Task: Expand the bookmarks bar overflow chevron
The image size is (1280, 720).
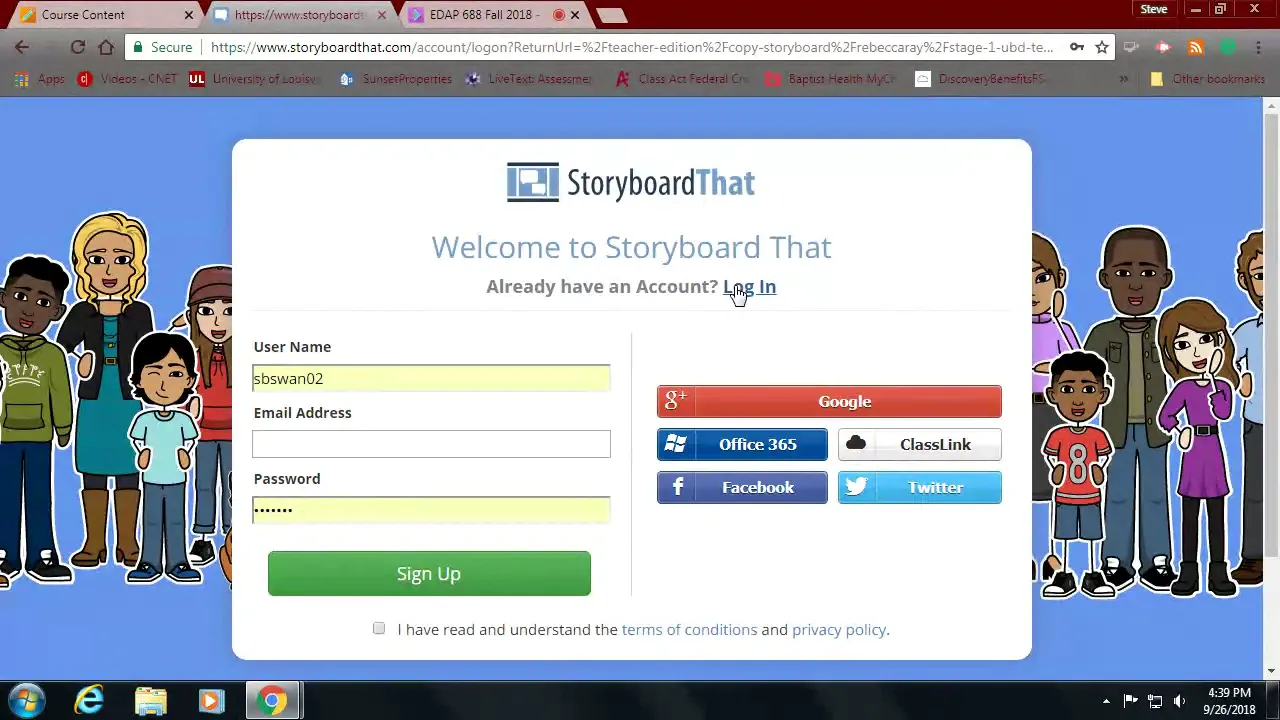Action: coord(1124,79)
